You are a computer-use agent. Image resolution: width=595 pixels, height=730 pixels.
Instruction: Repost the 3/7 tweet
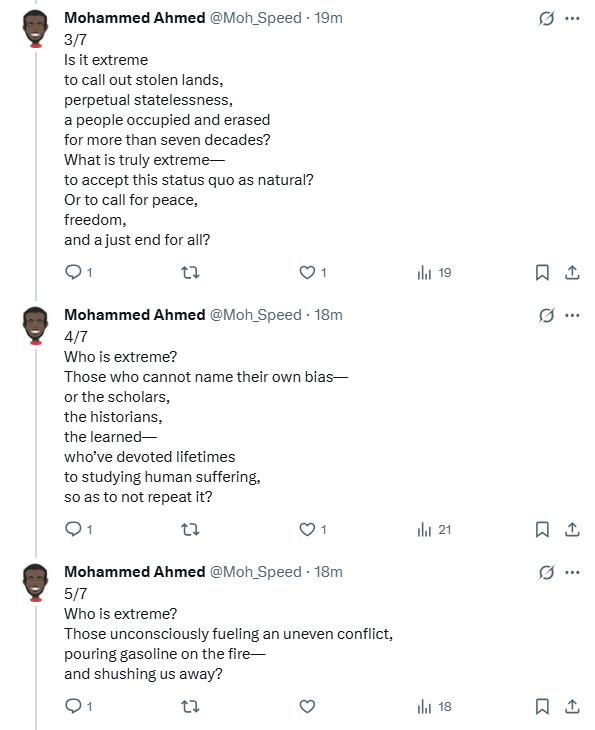(190, 272)
